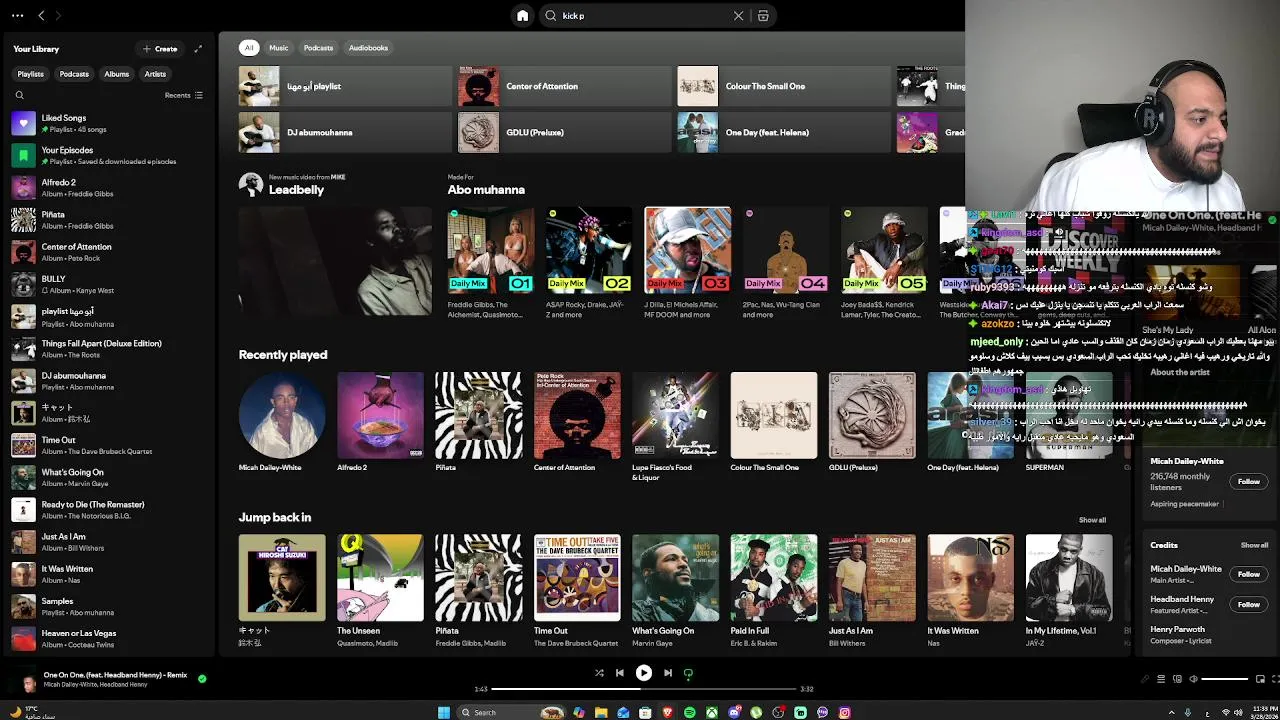The width and height of the screenshot is (1280, 720).
Task: Open One Day (feat. Helena) shortcut card
Action: click(782, 132)
